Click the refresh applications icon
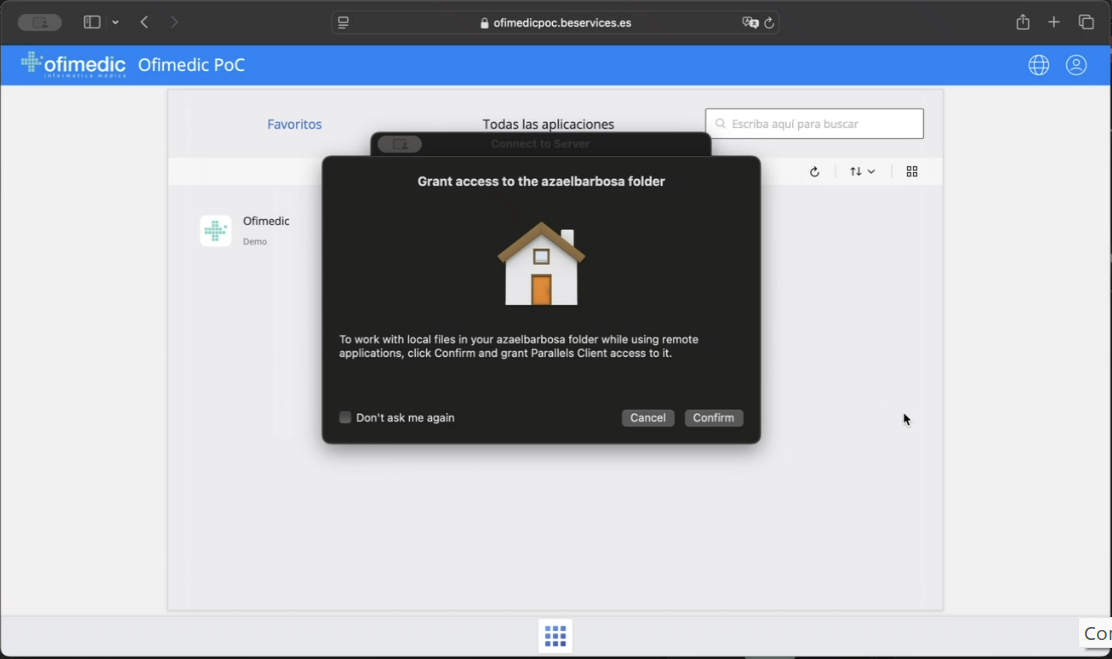 pos(814,172)
